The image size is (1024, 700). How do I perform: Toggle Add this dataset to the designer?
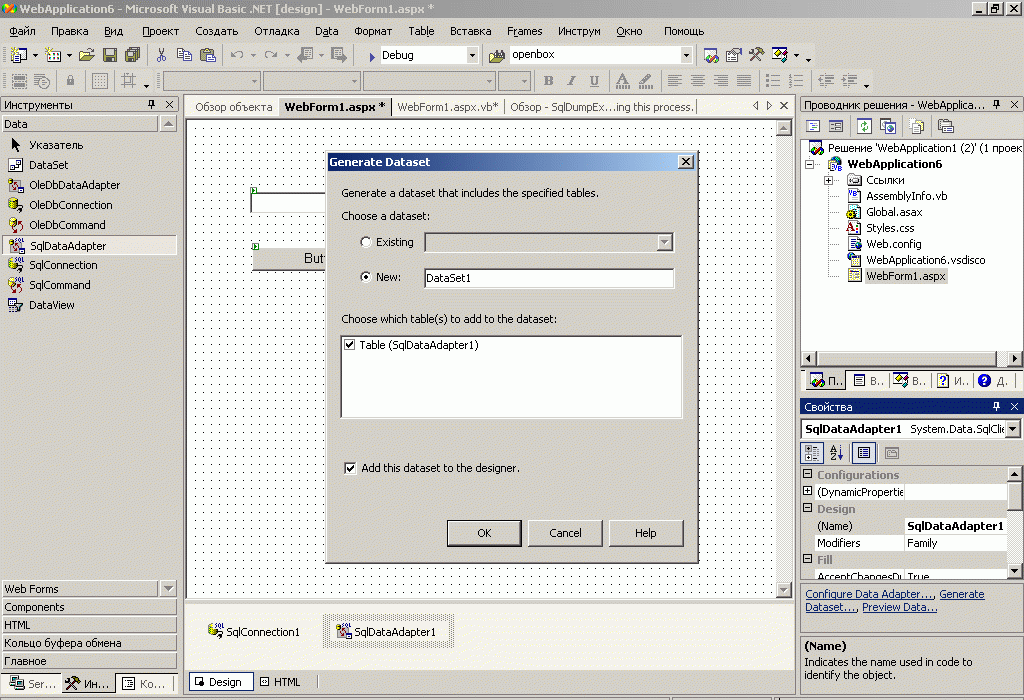pyautogui.click(x=350, y=468)
